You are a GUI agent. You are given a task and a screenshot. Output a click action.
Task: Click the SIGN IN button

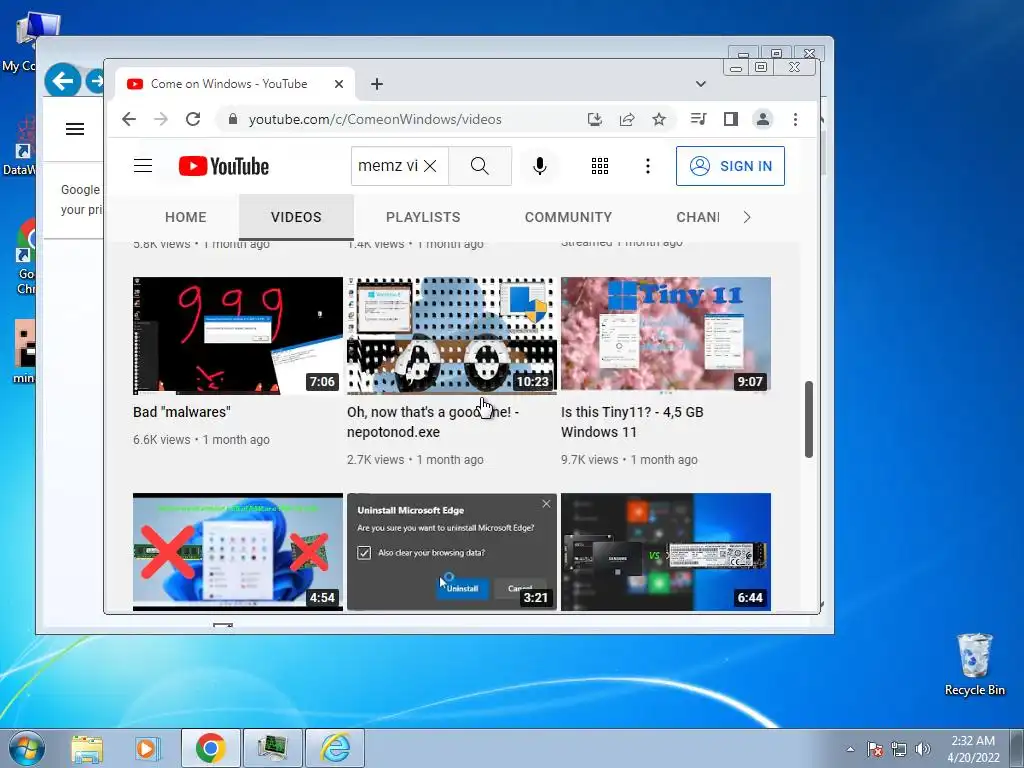730,166
